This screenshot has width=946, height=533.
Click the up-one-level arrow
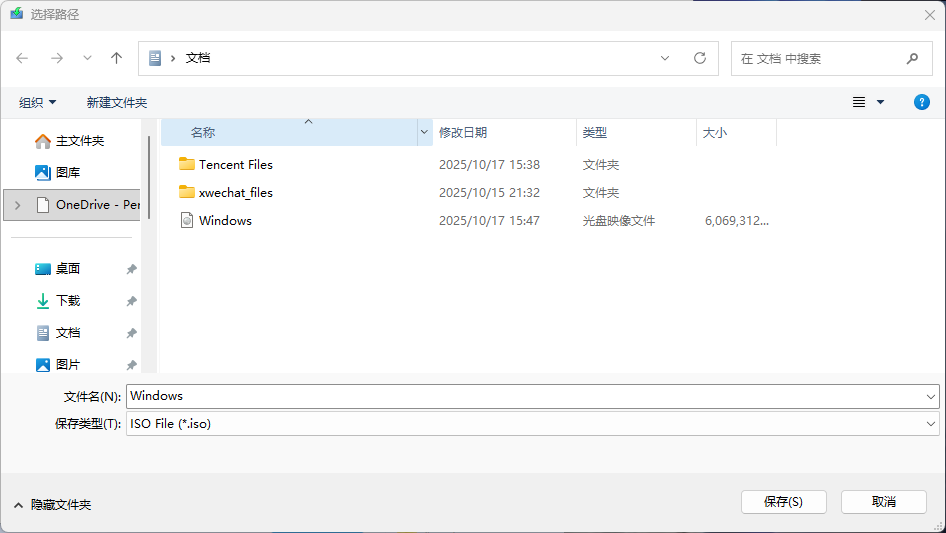116,58
